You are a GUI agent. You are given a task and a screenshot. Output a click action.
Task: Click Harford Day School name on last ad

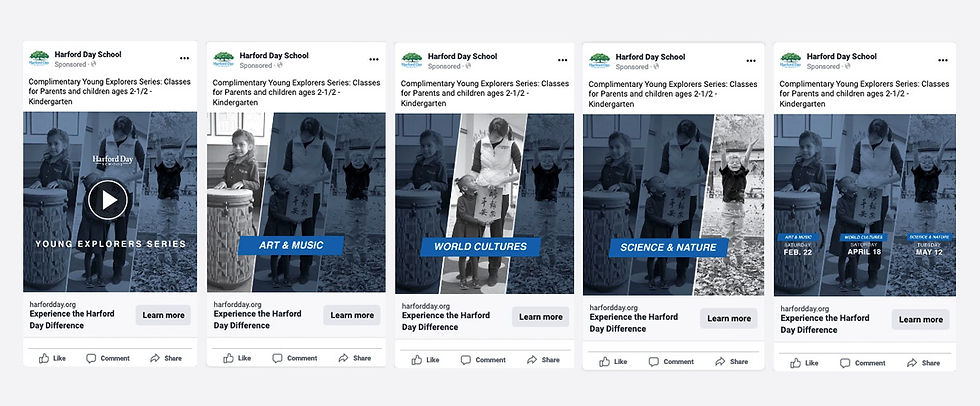[841, 56]
